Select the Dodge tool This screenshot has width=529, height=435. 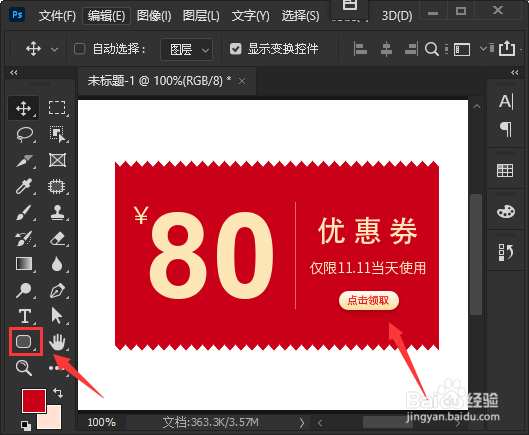click(24, 290)
